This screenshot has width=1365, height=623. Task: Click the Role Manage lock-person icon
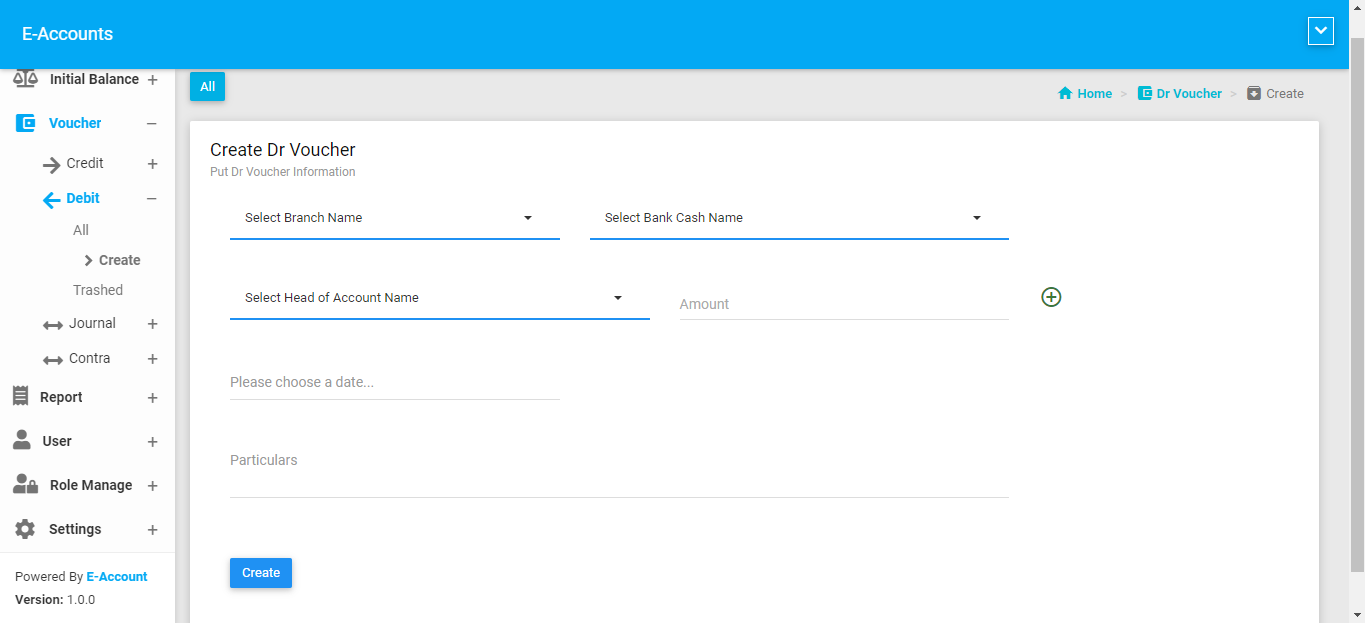(25, 485)
